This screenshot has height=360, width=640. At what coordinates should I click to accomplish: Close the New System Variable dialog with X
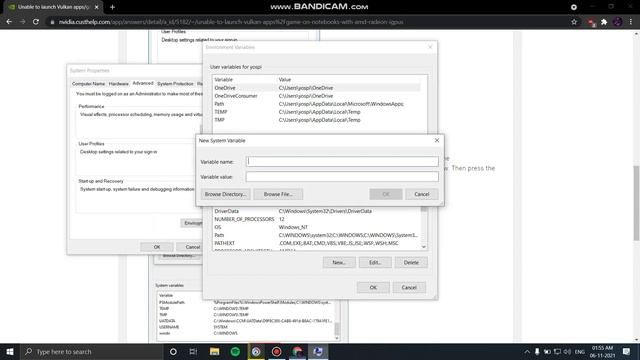coord(437,140)
